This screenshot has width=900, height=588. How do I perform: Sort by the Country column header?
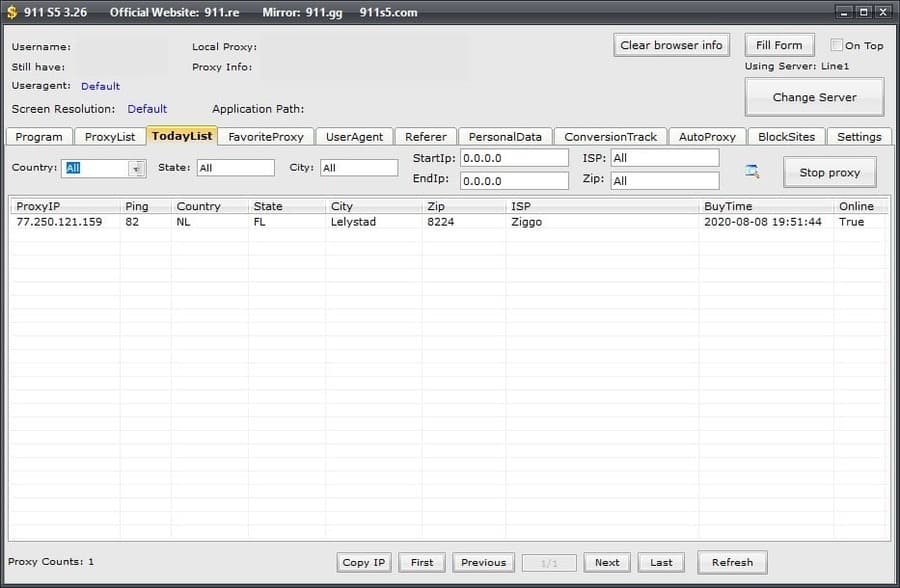(210, 206)
